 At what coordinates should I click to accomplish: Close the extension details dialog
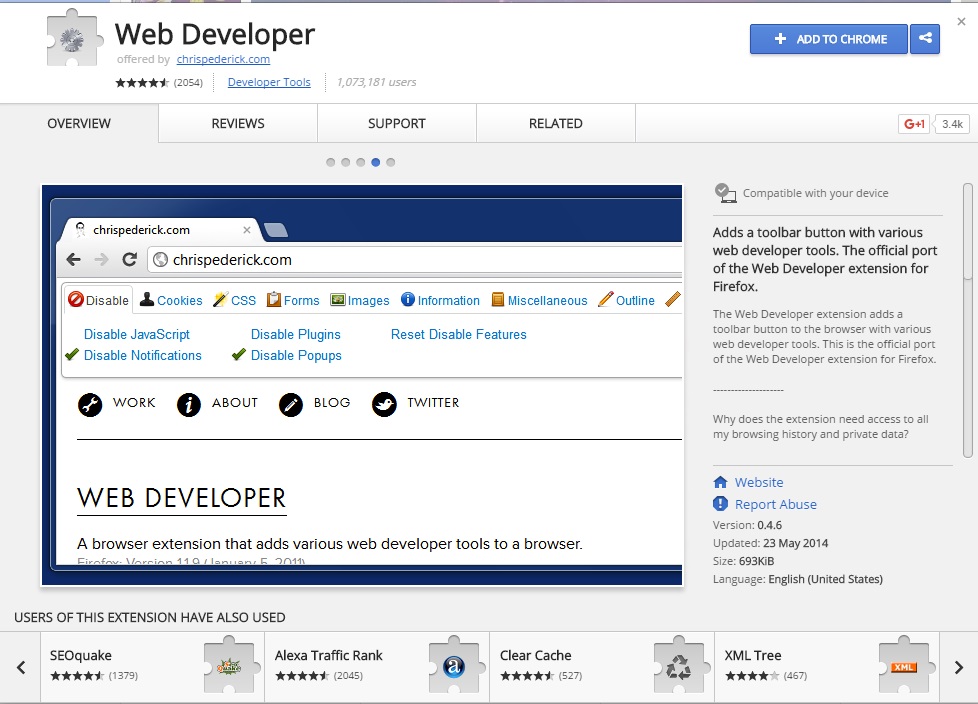pos(961,22)
